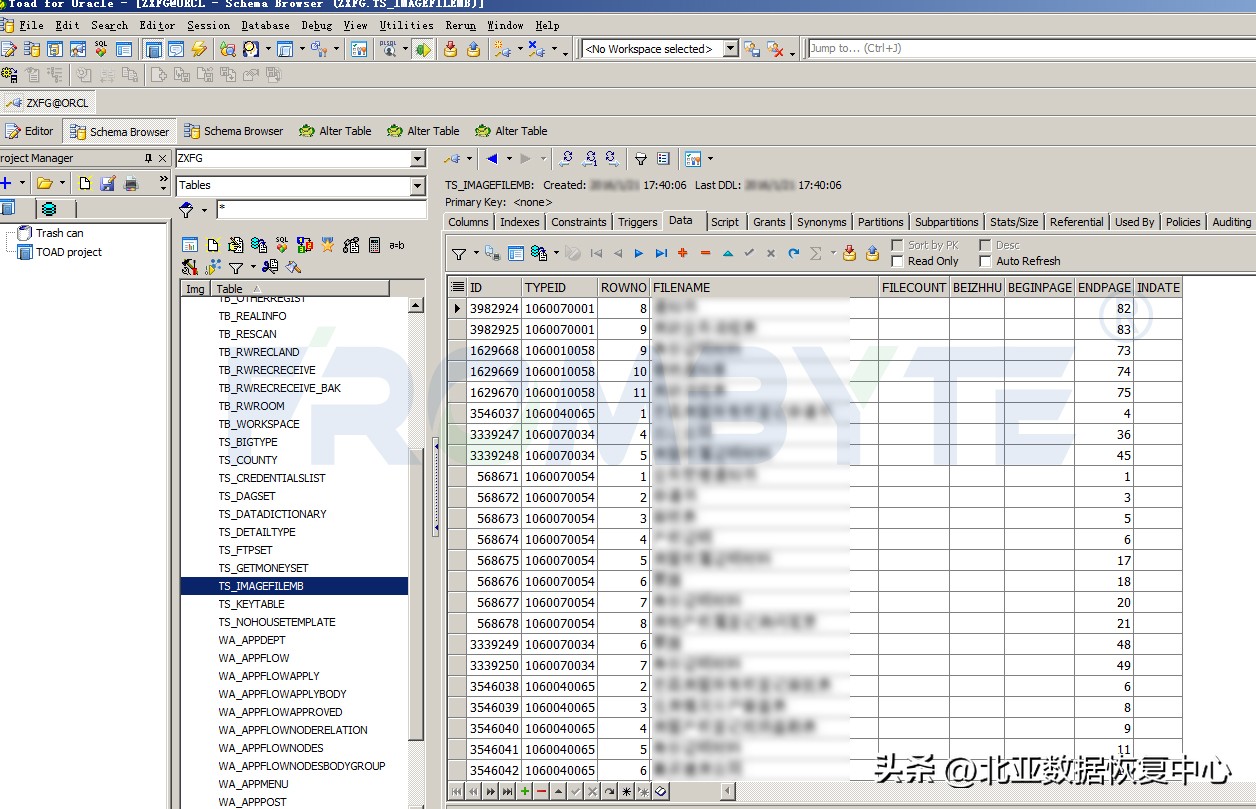Click the delete record minus icon
Screen dimensions: 1256x809
click(705, 254)
